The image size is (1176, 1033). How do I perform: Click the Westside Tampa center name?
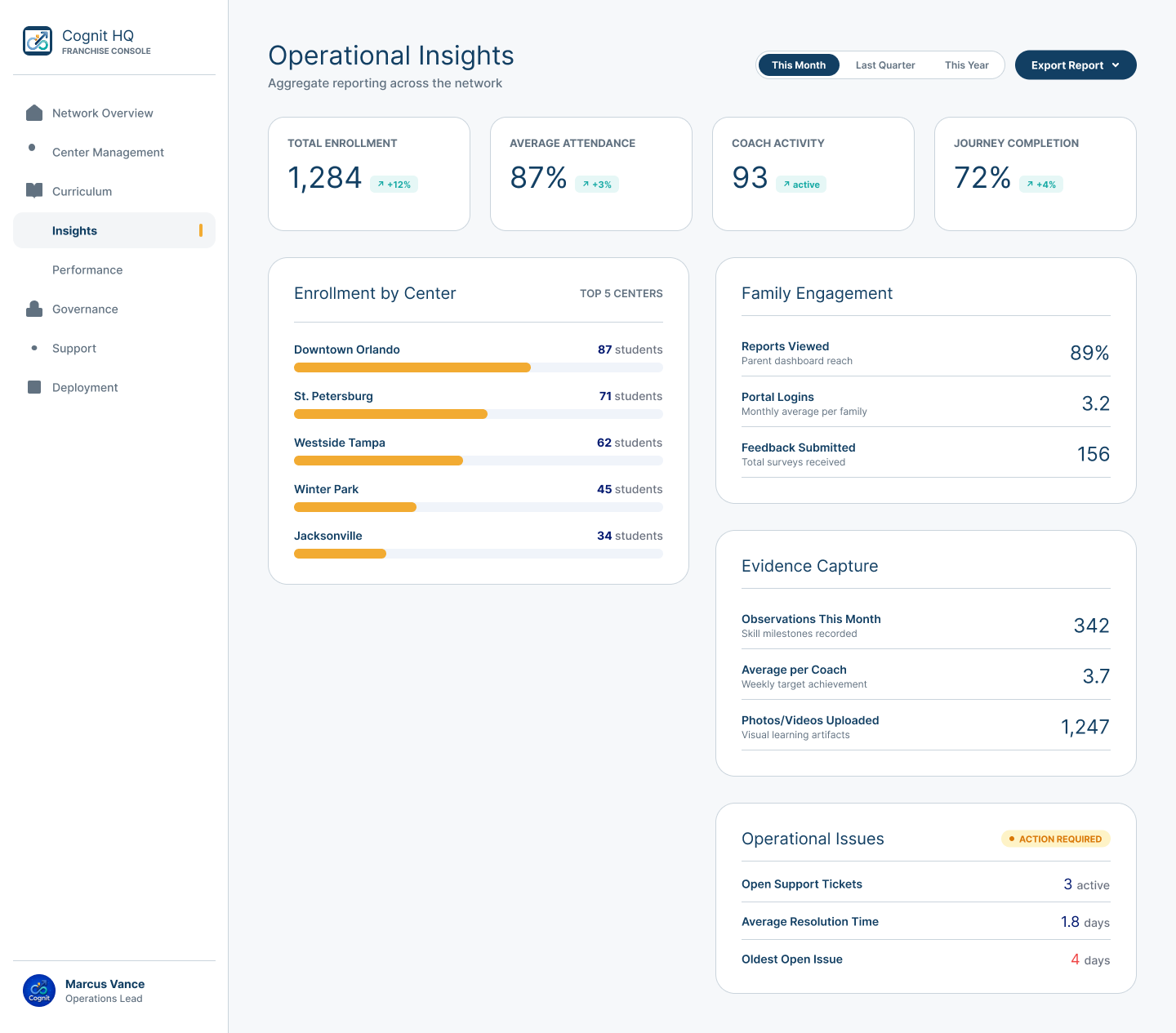coord(340,443)
